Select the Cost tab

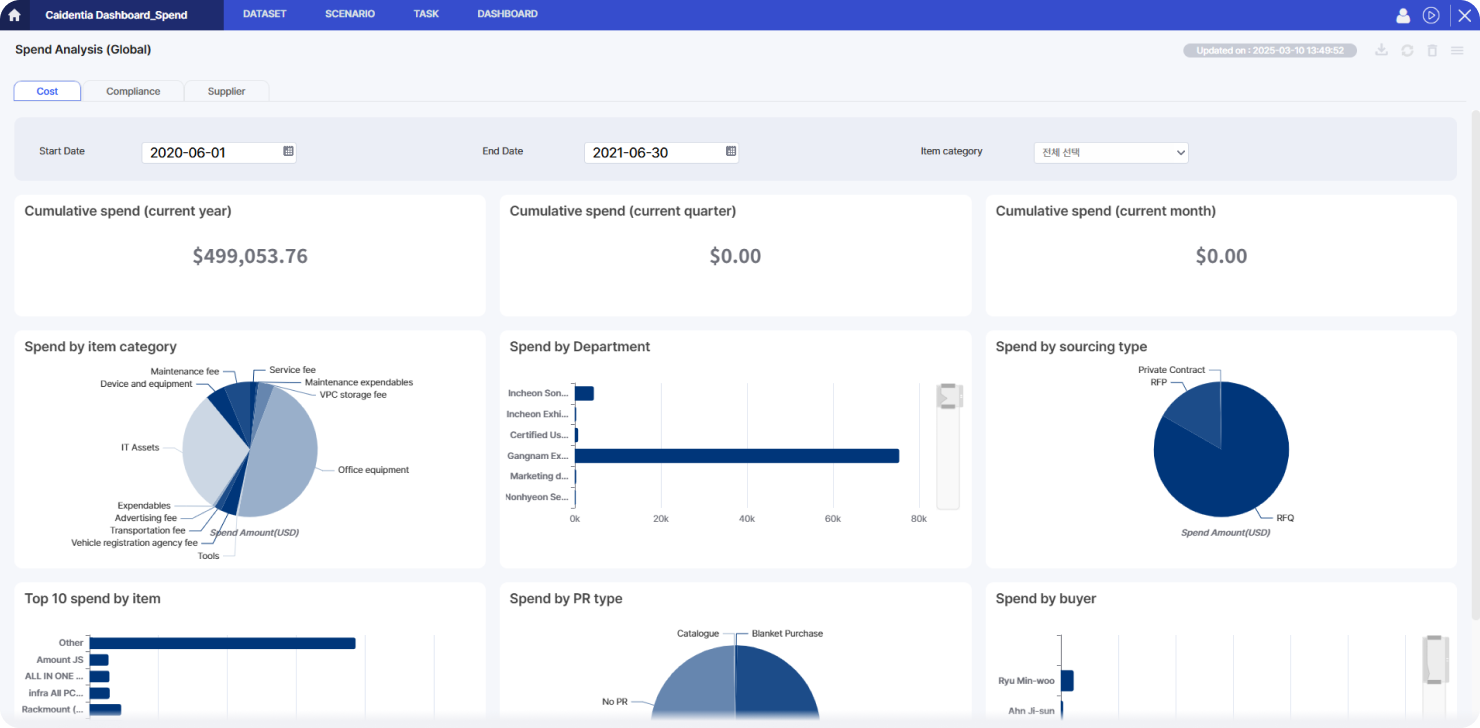pos(47,91)
